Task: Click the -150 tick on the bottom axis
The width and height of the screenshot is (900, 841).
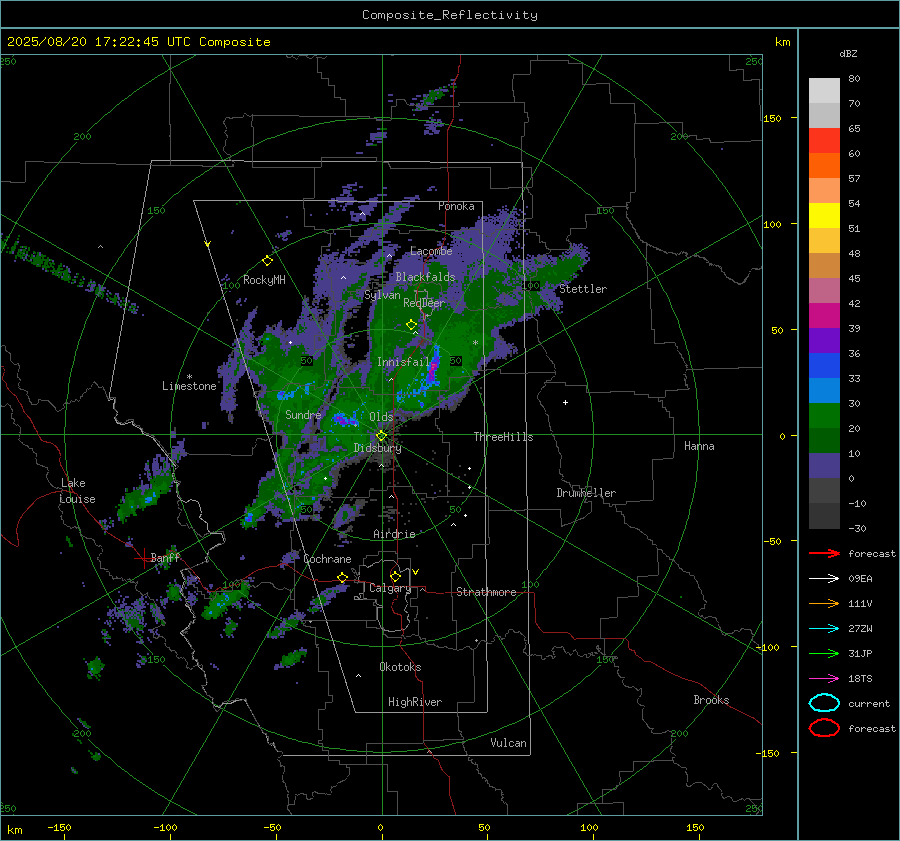Action: 59,827
